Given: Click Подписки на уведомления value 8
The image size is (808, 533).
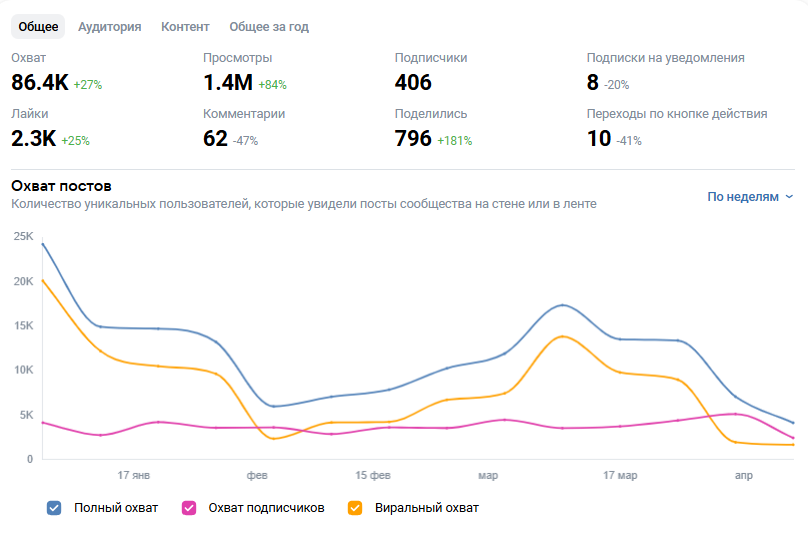Looking at the screenshot, I should [x=593, y=82].
